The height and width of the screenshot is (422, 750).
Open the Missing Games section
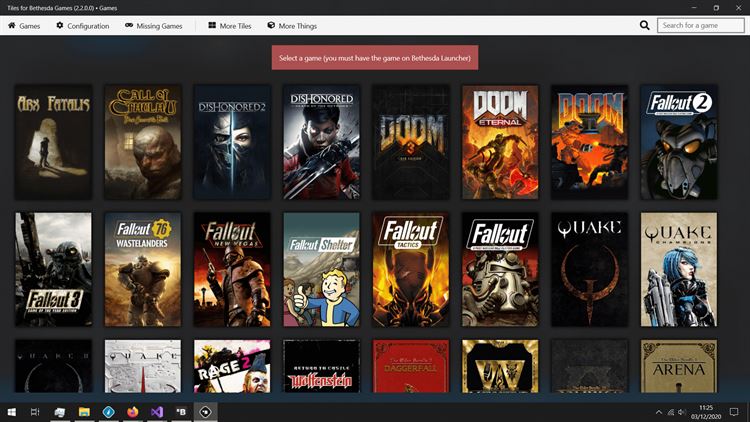(x=154, y=26)
